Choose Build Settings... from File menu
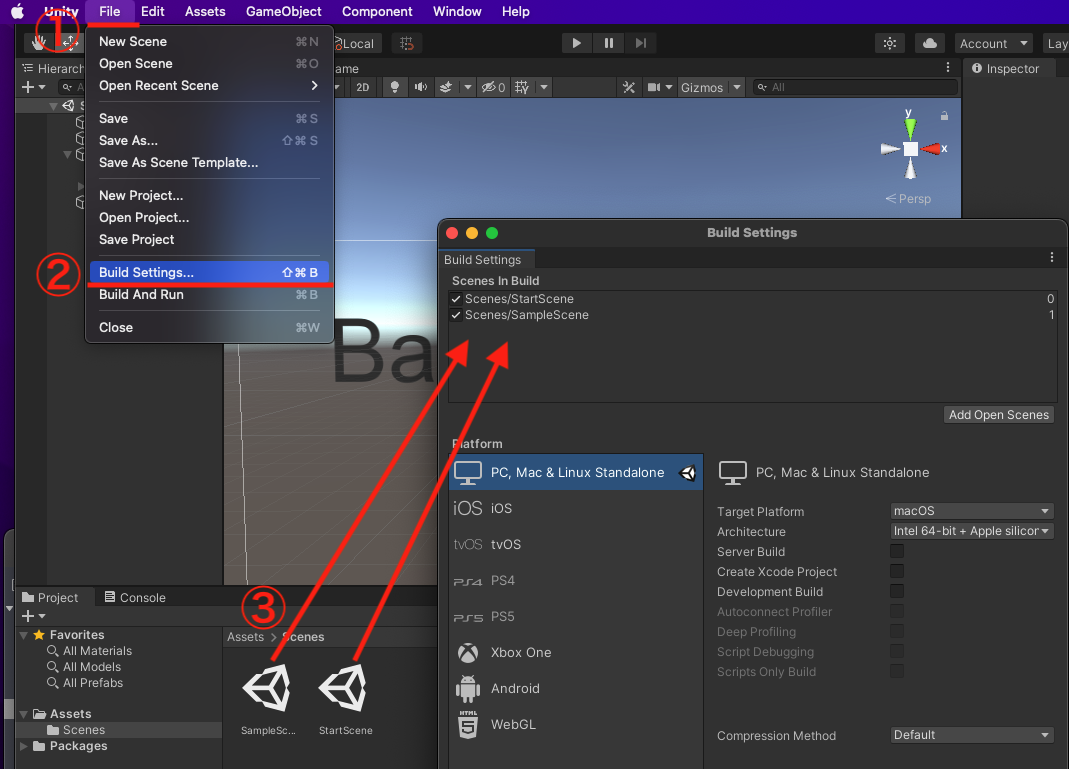The height and width of the screenshot is (769, 1069). point(209,272)
